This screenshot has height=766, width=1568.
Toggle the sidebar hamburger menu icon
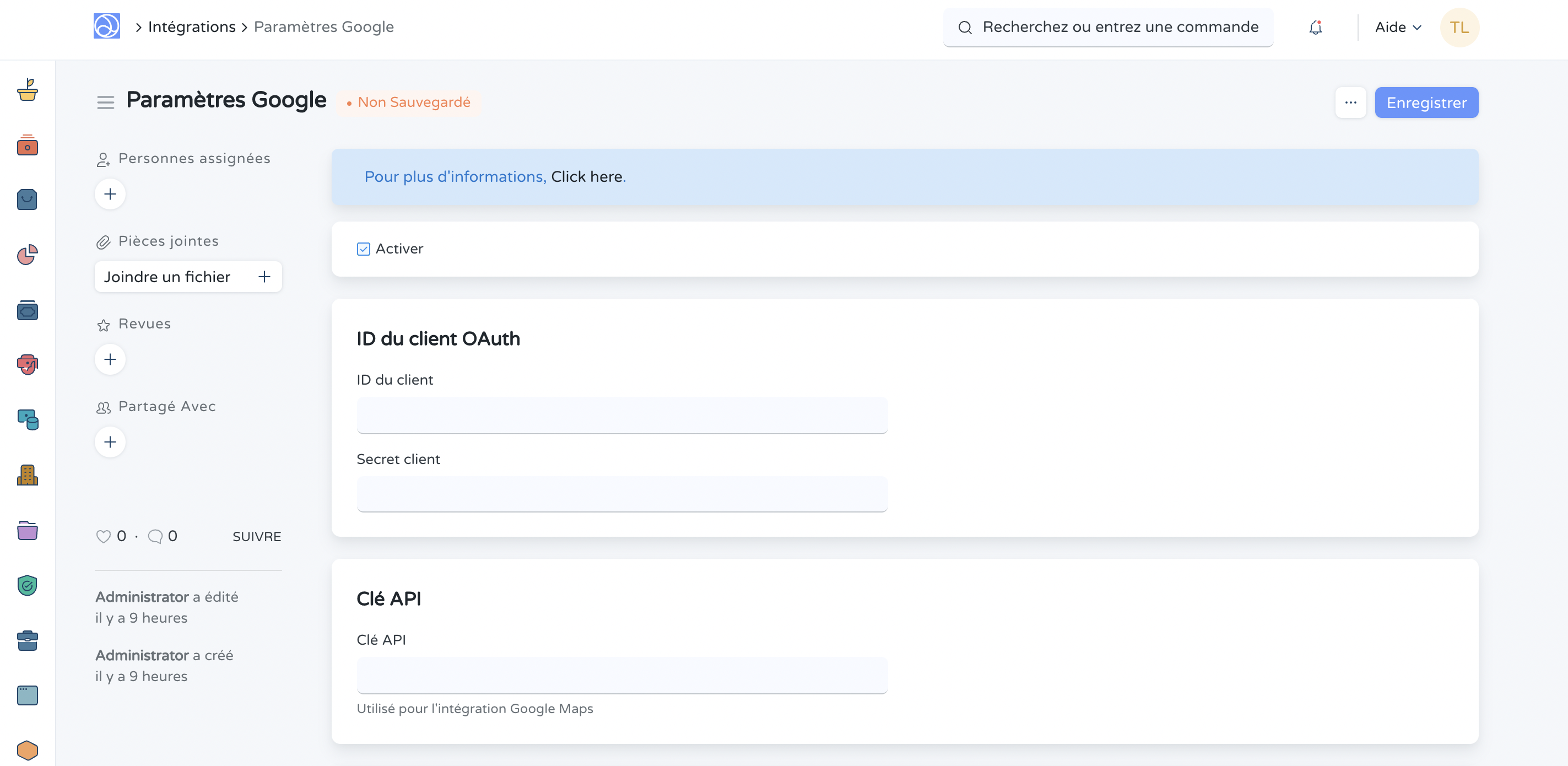[x=105, y=103]
